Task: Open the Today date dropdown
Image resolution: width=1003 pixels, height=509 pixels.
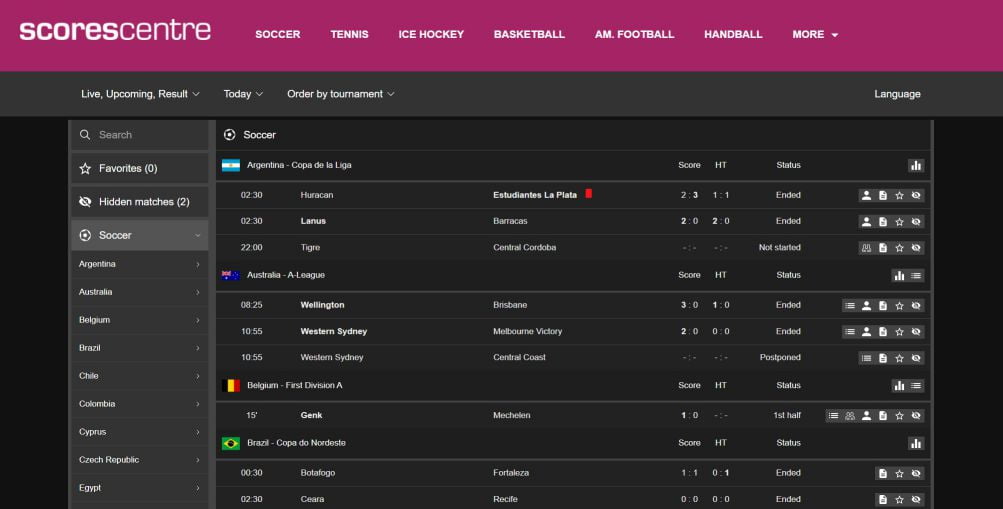Action: point(243,94)
